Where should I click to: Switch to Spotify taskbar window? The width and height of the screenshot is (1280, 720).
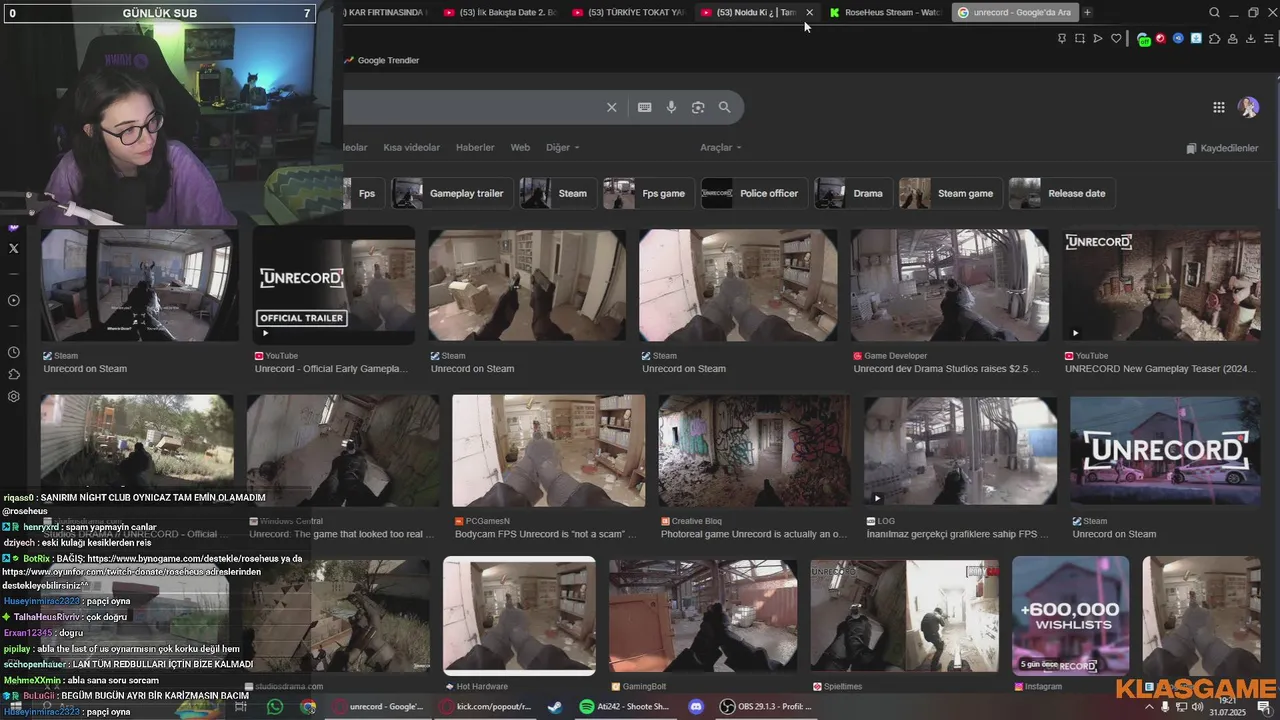(x=626, y=707)
